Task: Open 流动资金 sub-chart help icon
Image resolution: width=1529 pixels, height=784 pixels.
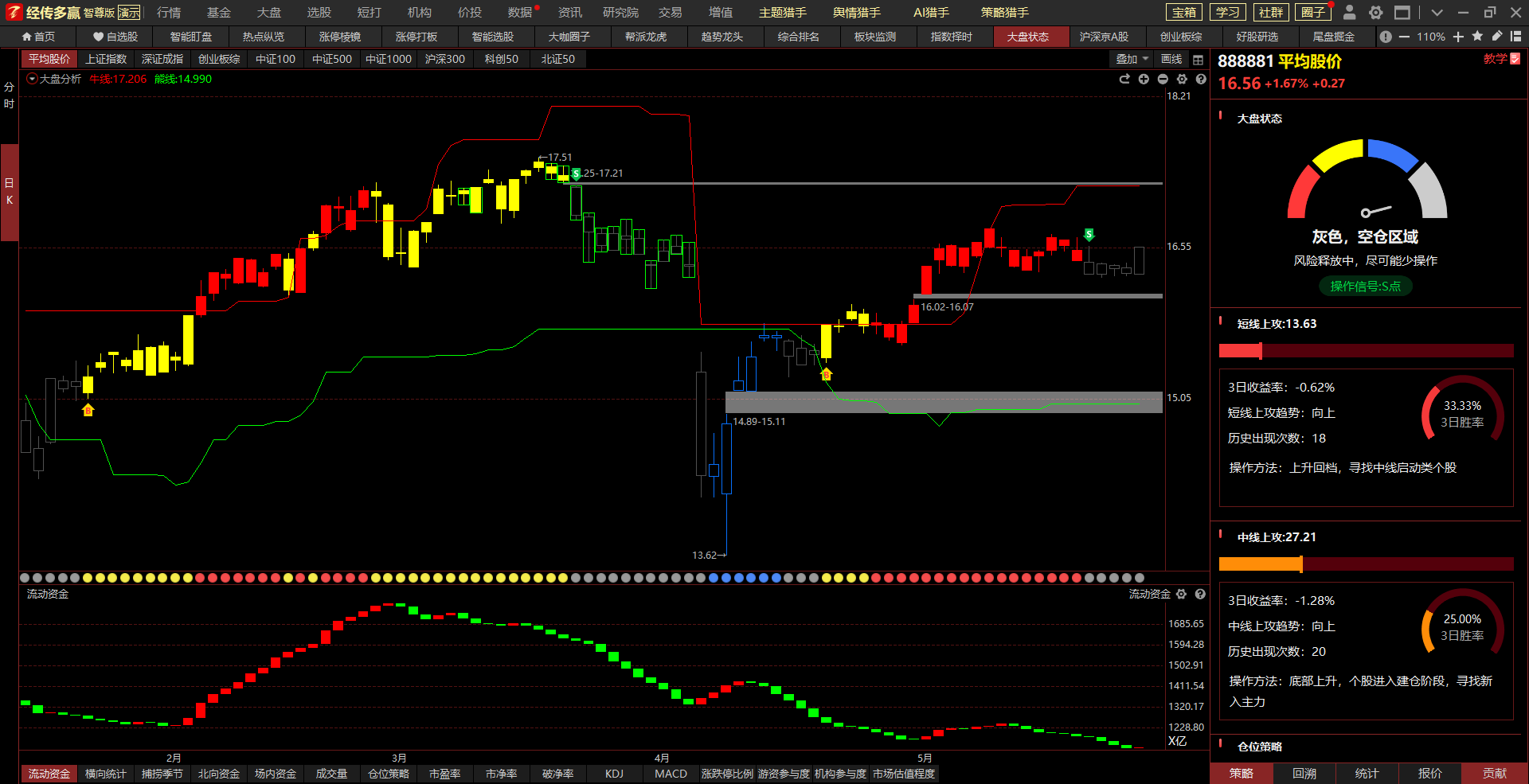Action: [x=1200, y=594]
